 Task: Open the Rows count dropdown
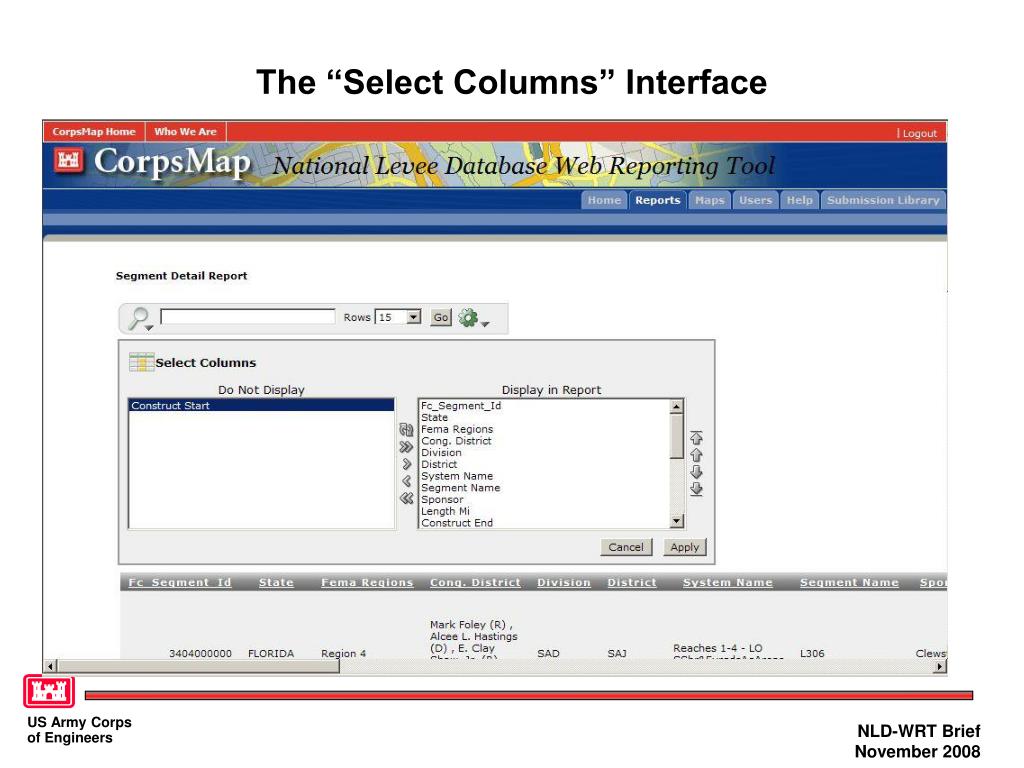coord(413,317)
